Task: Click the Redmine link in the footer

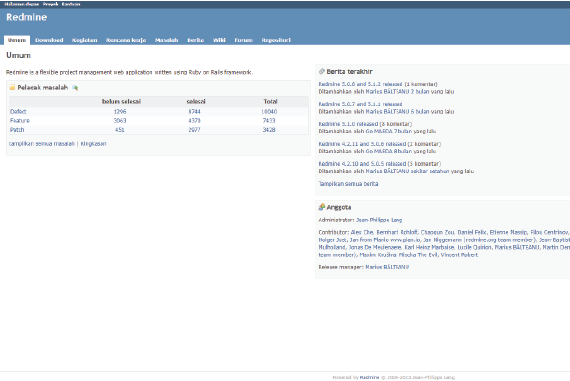Action: (x=369, y=377)
